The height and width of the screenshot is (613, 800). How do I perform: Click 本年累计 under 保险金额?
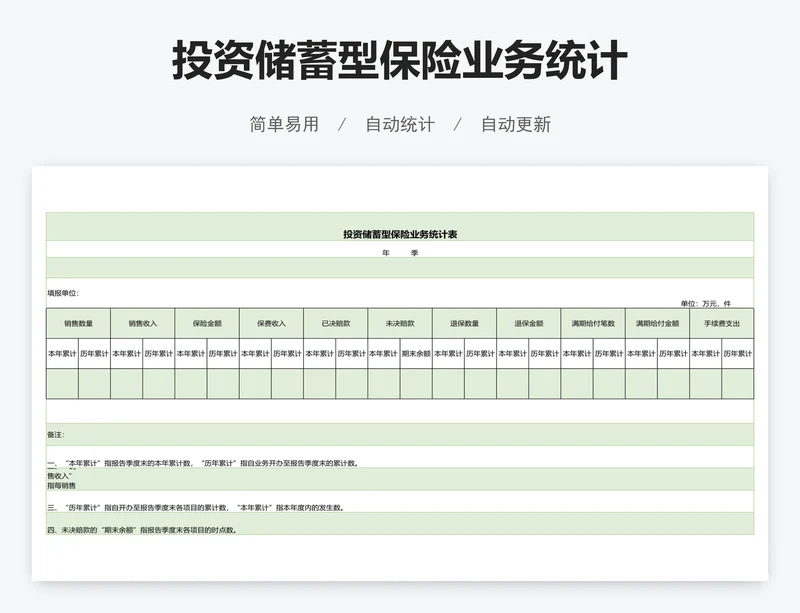click(191, 353)
